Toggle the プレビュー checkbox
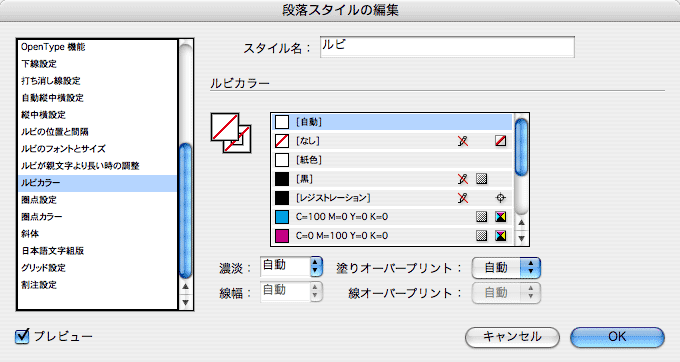The height and width of the screenshot is (362, 680). pyautogui.click(x=22, y=336)
